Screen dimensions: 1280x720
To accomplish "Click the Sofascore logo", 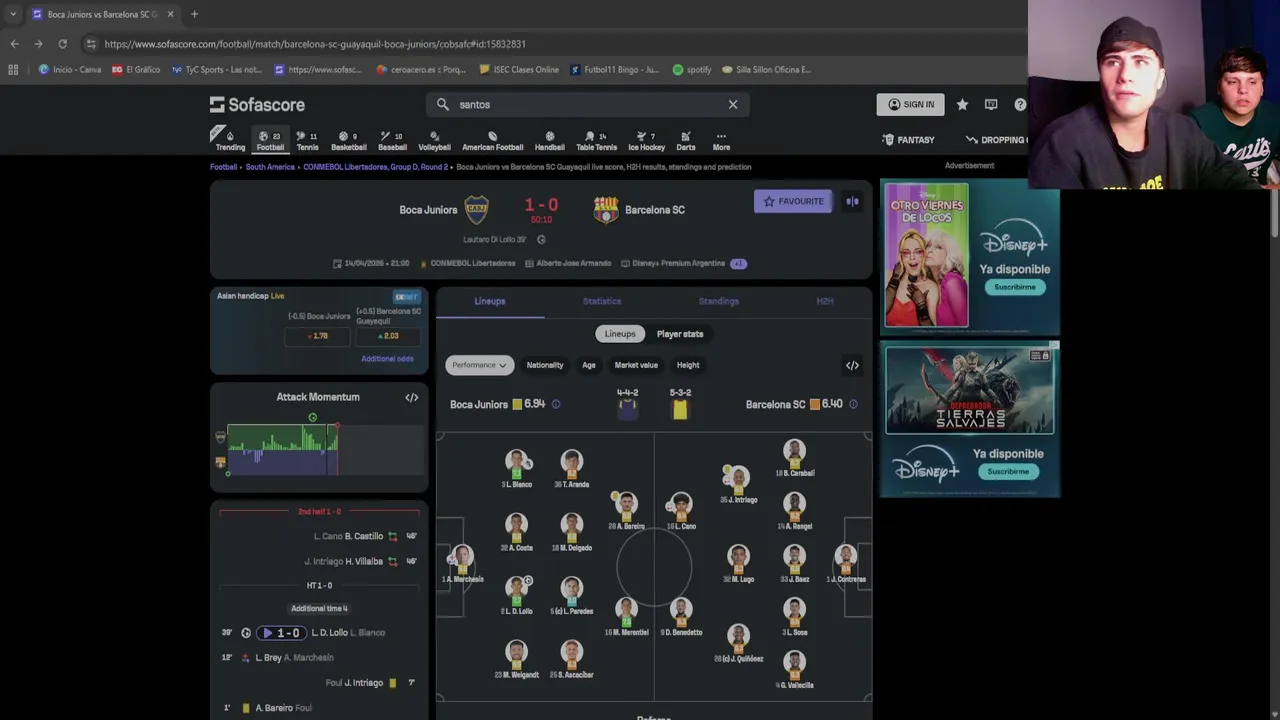I will tap(257, 104).
